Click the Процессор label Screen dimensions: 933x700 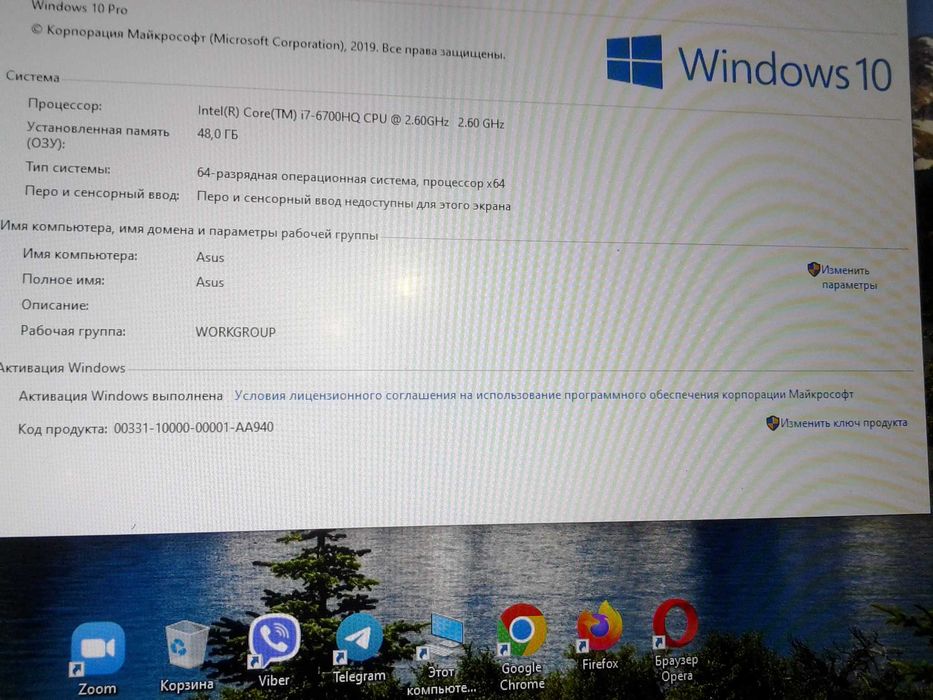(x=65, y=105)
